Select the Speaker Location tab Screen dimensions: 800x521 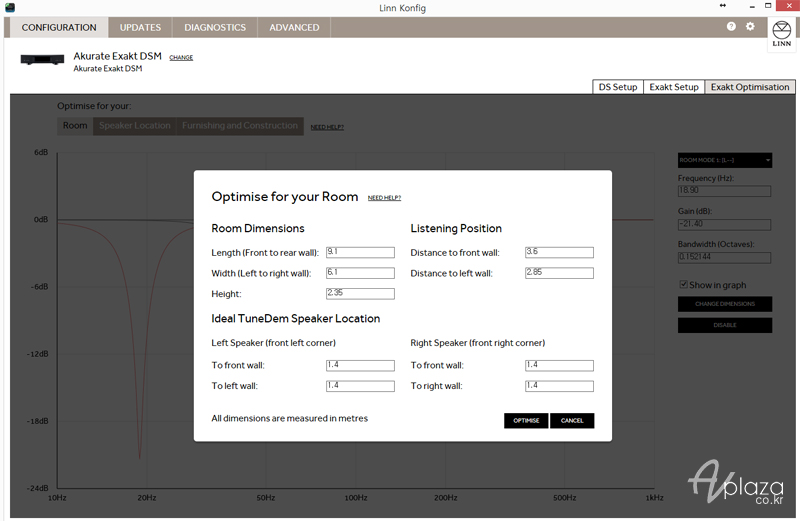click(x=135, y=126)
